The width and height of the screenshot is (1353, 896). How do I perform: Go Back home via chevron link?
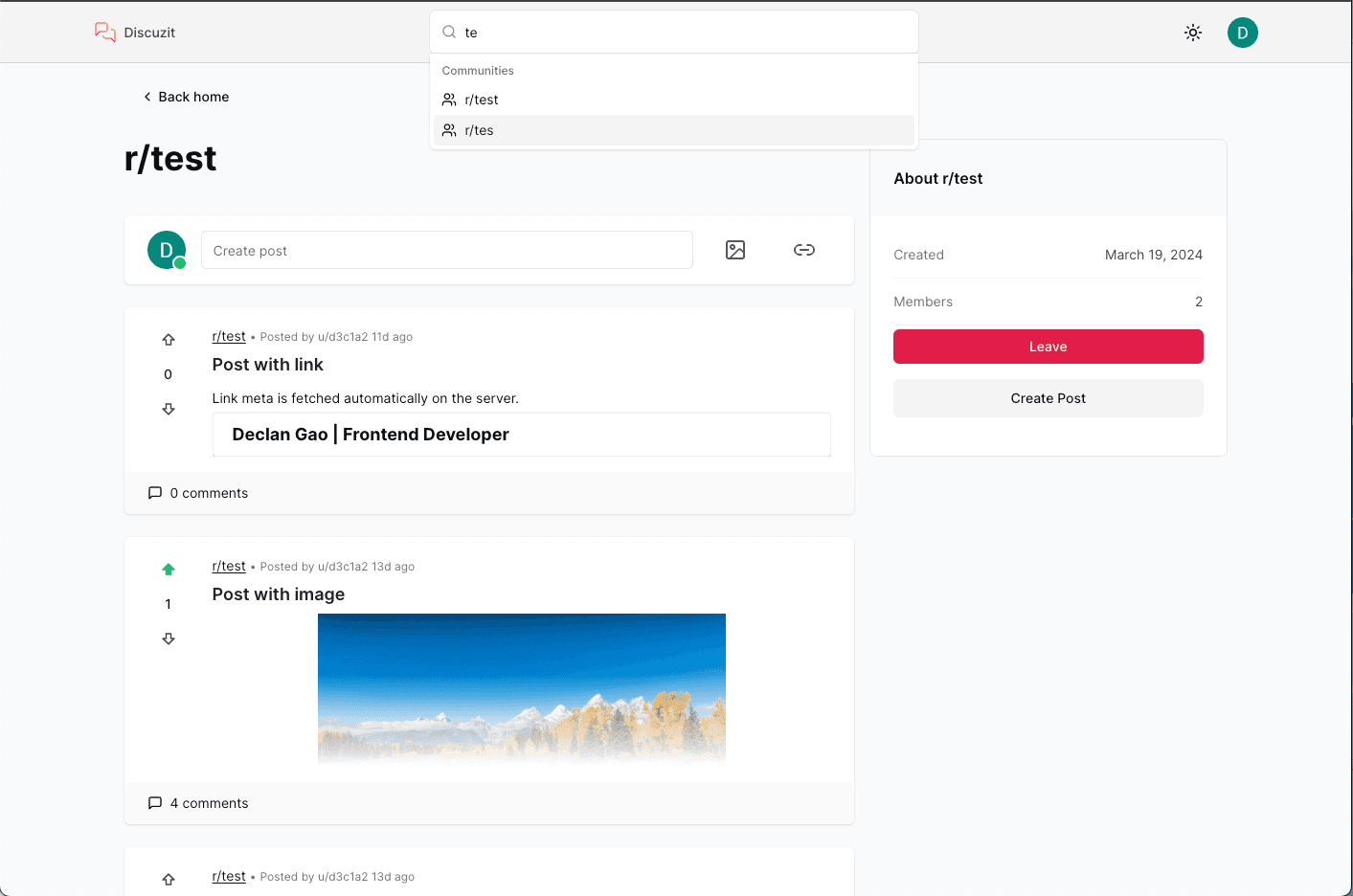186,97
